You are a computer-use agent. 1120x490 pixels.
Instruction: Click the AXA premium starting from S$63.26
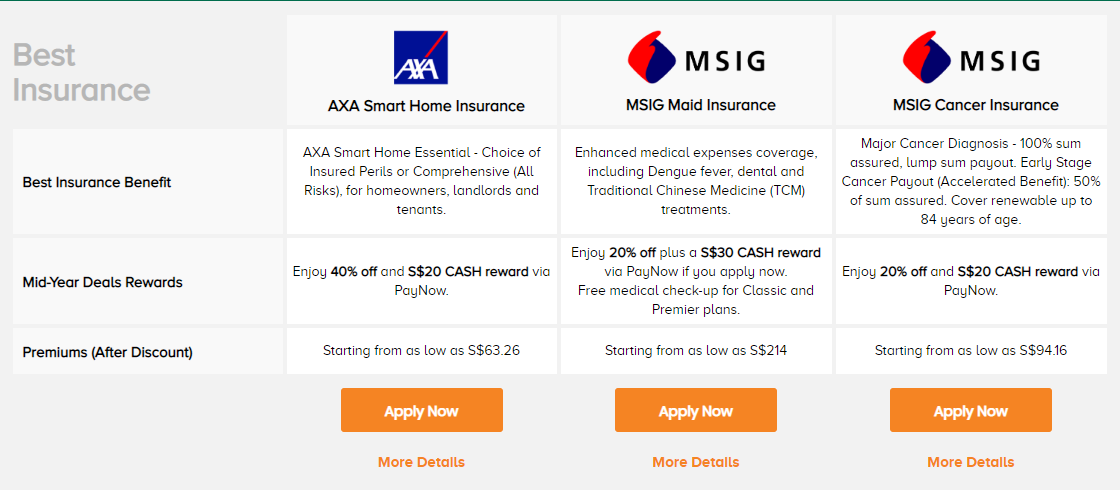421,351
